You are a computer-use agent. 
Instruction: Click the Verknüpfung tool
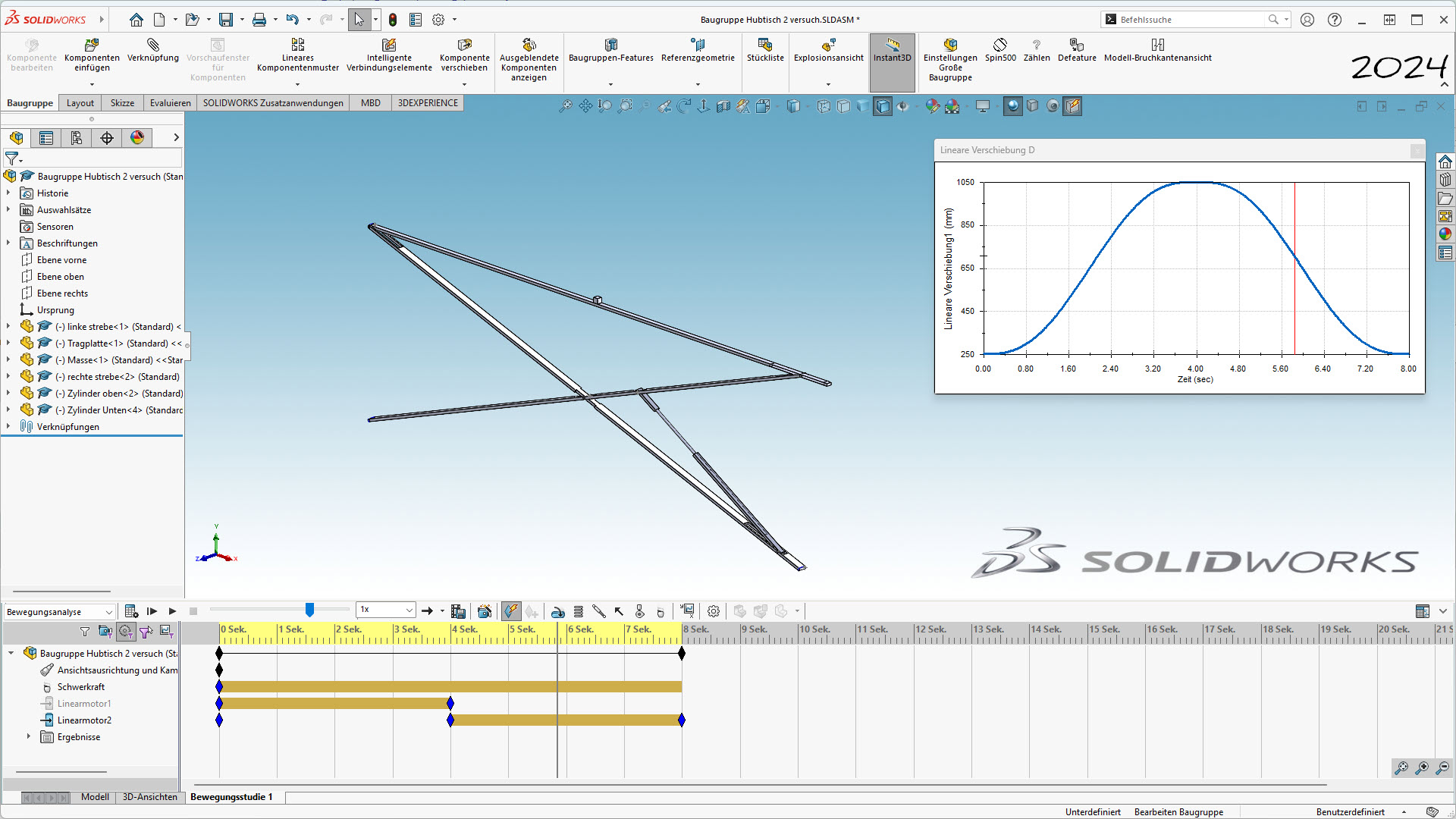pyautogui.click(x=153, y=51)
